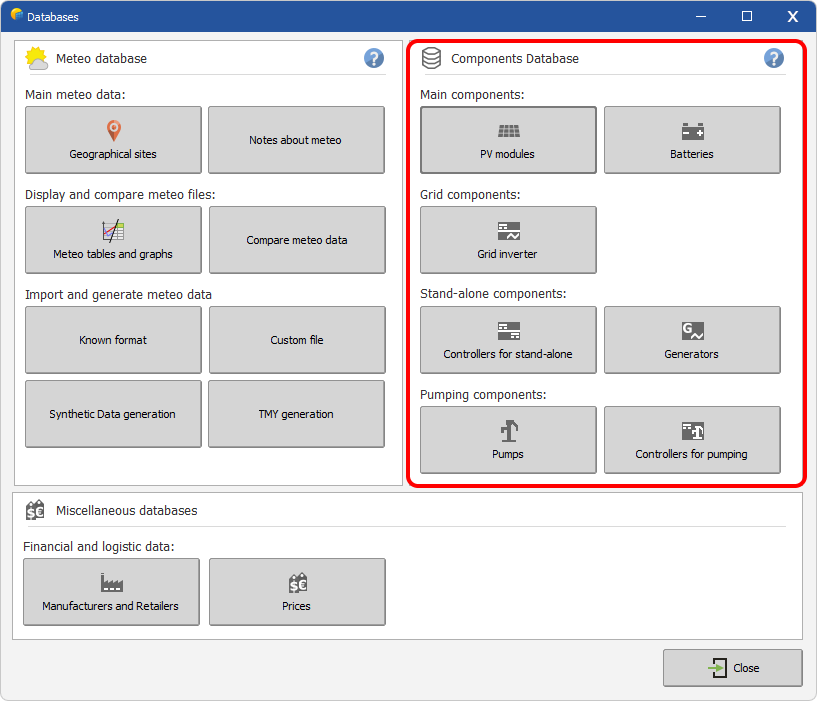The width and height of the screenshot is (817, 701).
Task: Click the 'Main components:' label
Action: coord(472,95)
